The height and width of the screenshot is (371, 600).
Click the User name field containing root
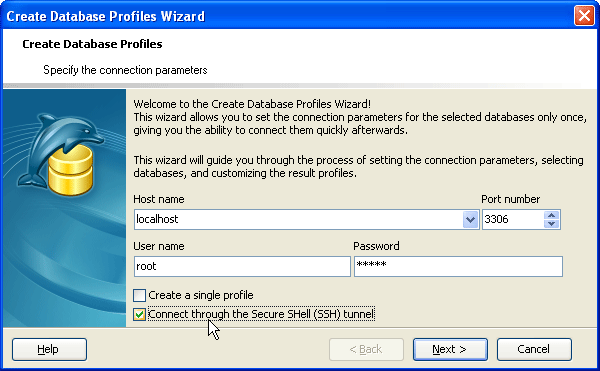point(242,266)
